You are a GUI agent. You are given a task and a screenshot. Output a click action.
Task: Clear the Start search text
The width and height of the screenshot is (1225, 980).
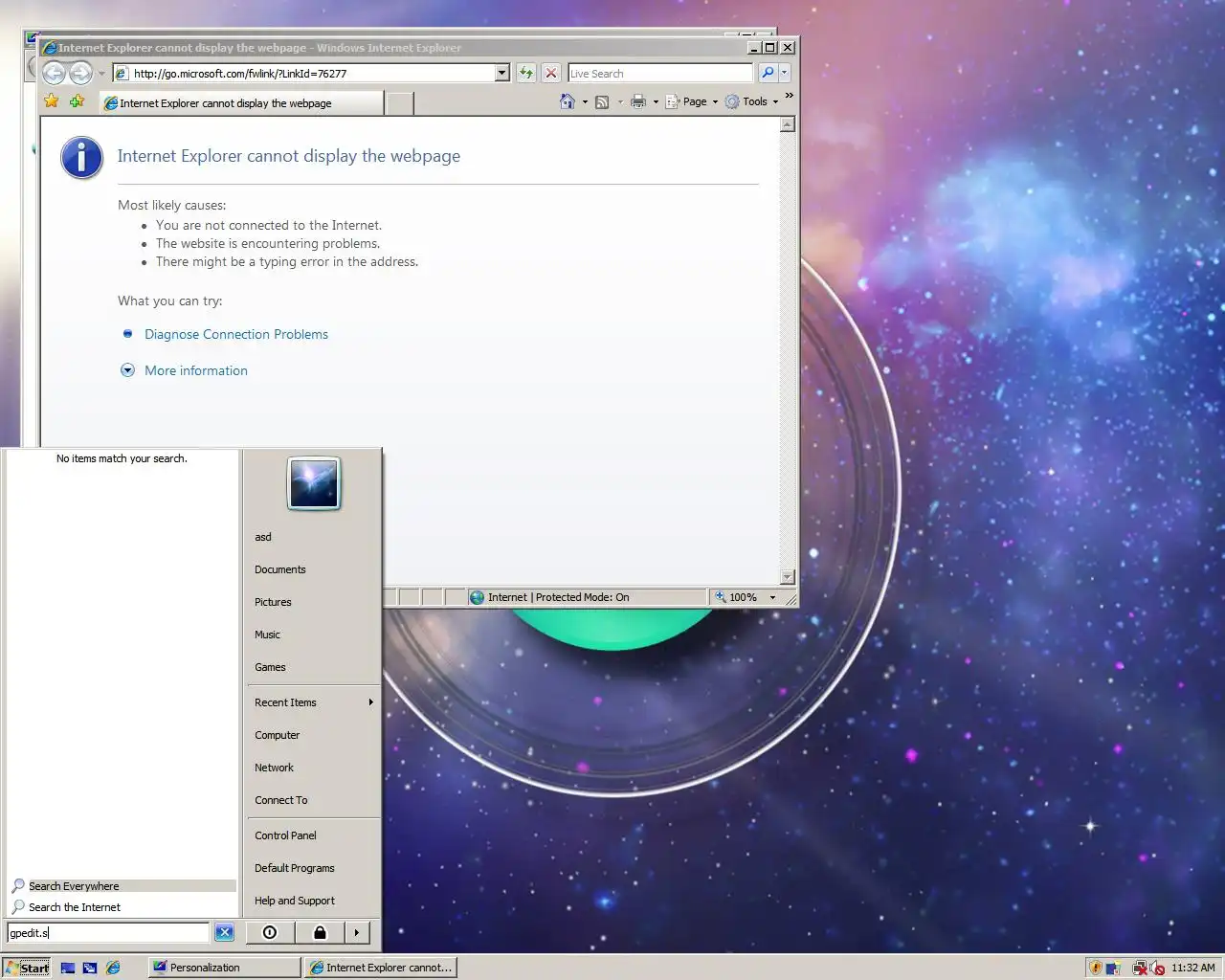[225, 933]
